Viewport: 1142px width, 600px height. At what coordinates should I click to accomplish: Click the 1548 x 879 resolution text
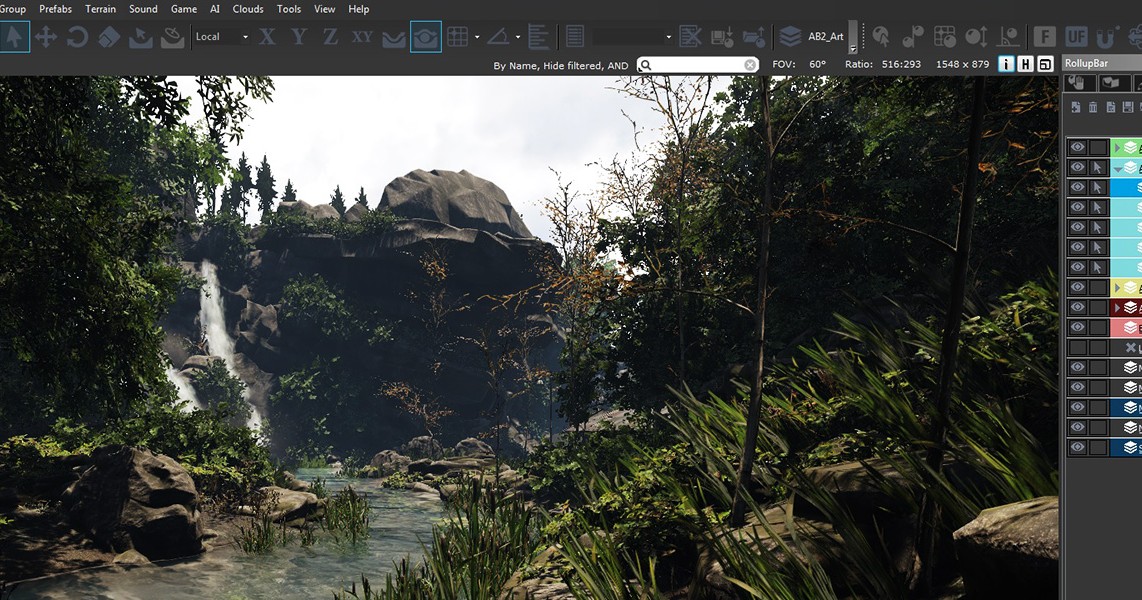click(962, 64)
